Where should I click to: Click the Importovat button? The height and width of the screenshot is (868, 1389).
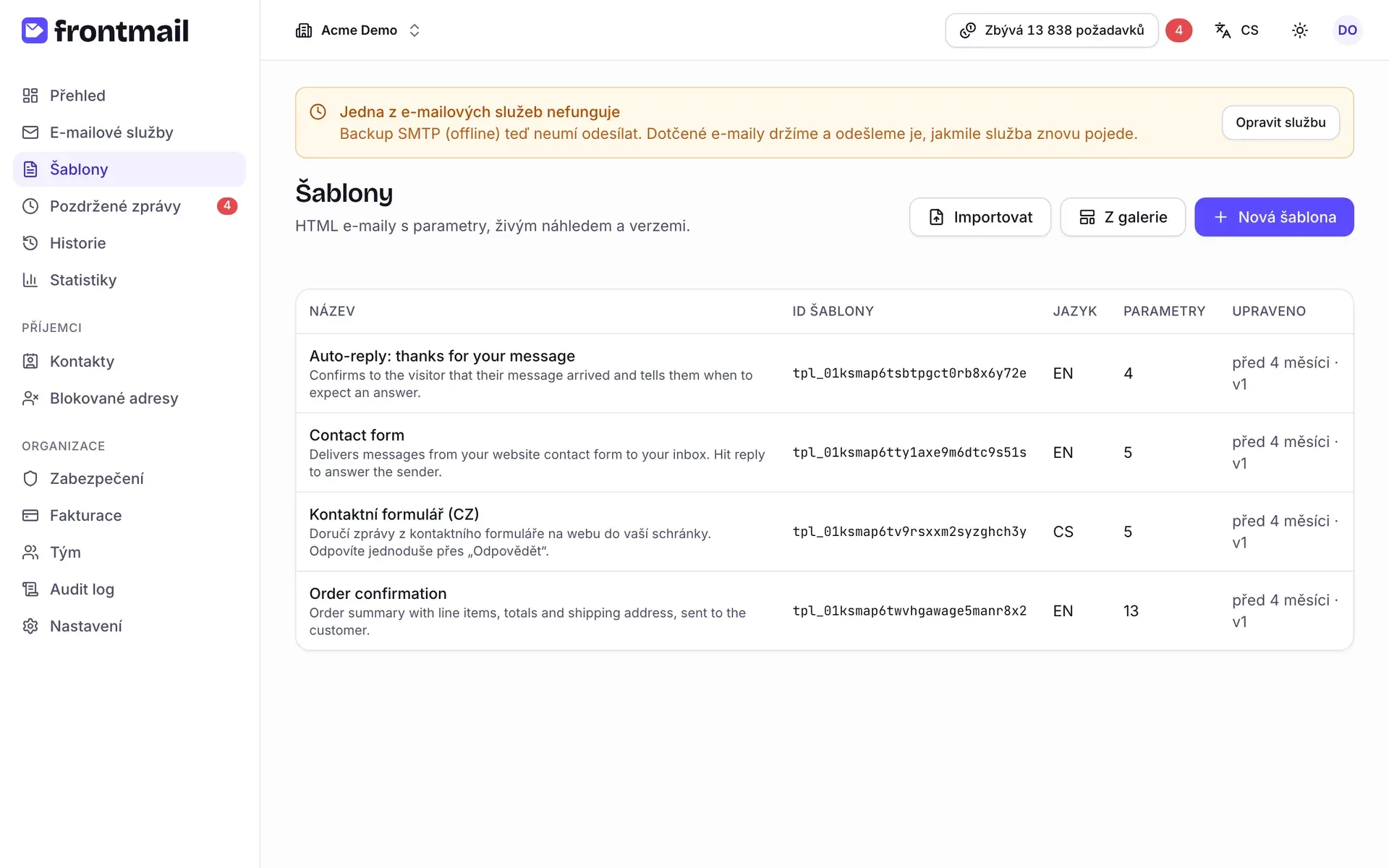[980, 217]
